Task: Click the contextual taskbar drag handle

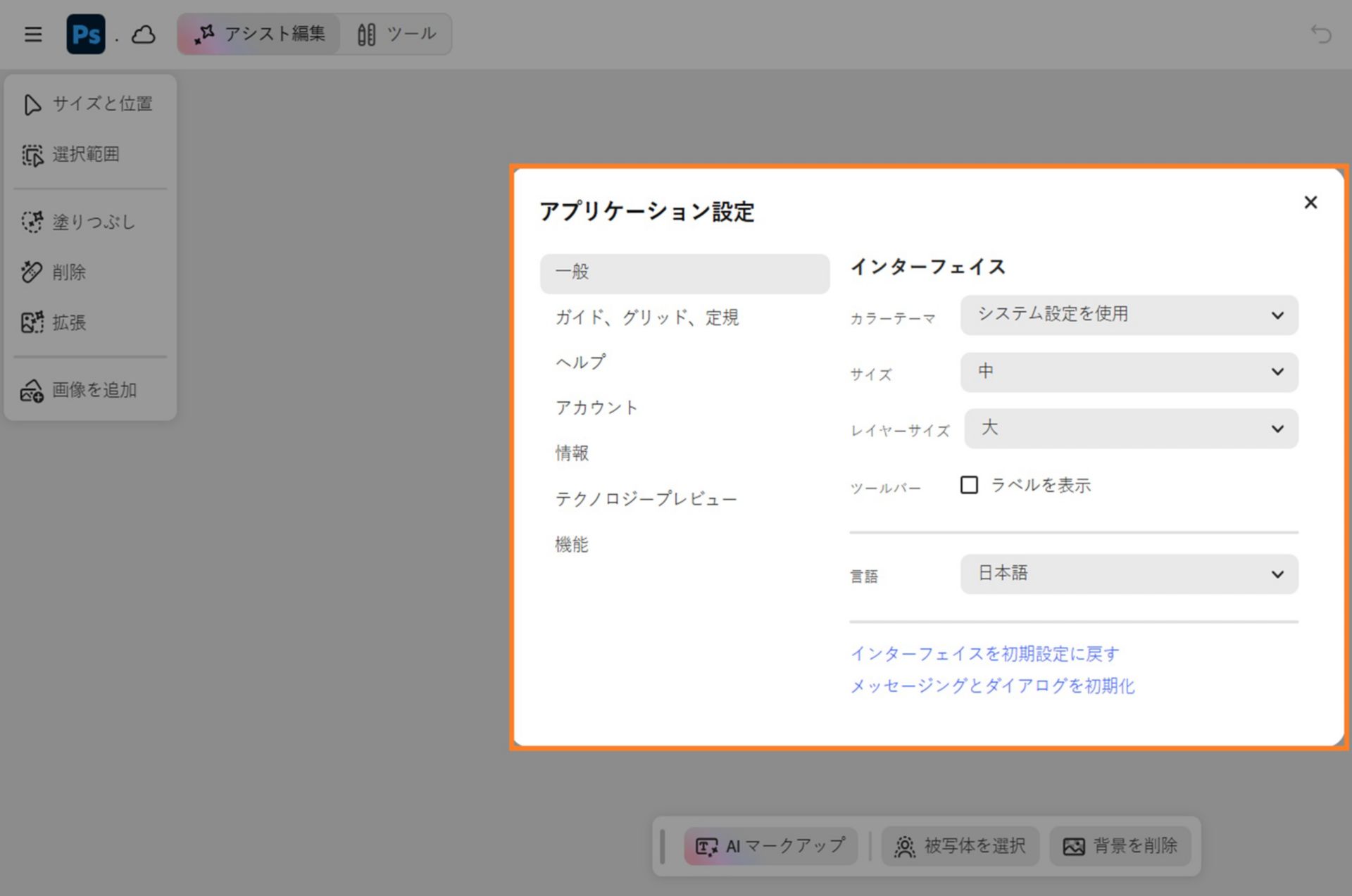Action: tap(663, 846)
